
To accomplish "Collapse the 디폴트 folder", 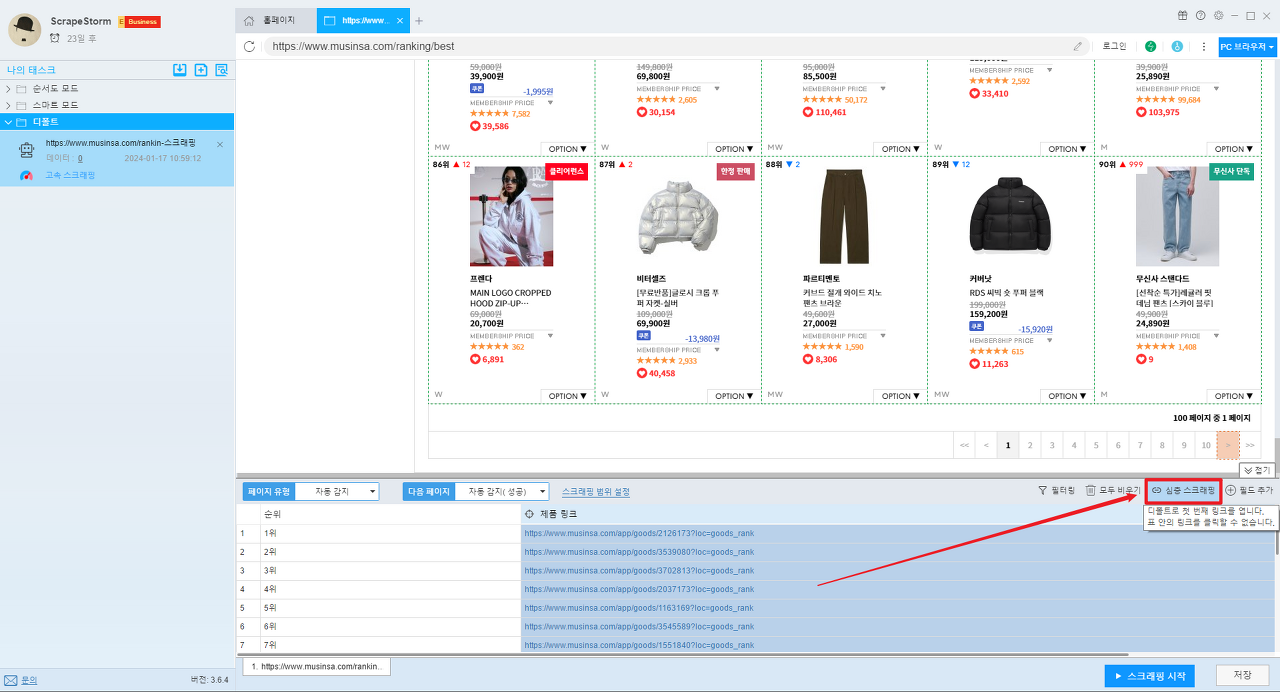I will pyautogui.click(x=8, y=121).
